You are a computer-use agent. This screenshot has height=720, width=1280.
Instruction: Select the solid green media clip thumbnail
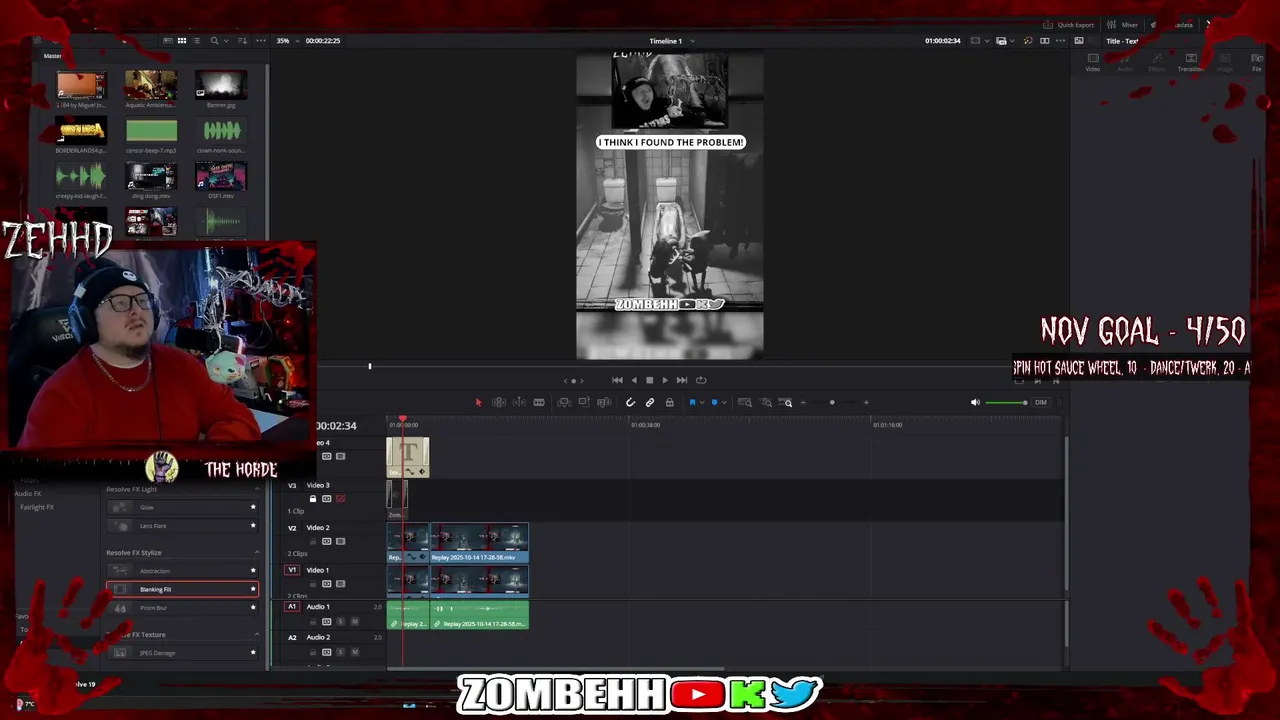[151, 131]
